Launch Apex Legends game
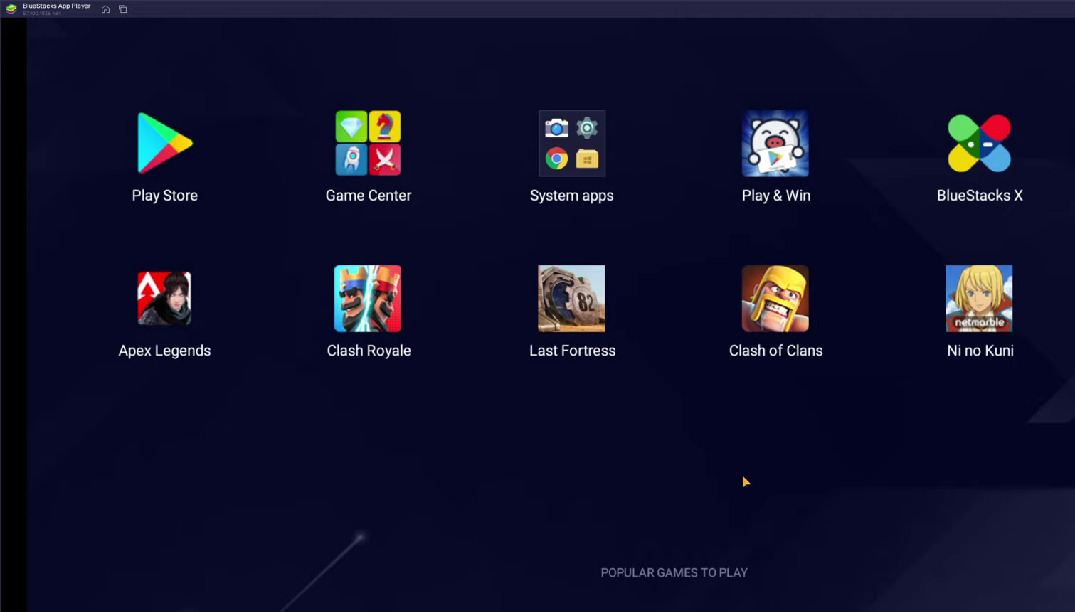Image resolution: width=1075 pixels, height=612 pixels. [165, 298]
